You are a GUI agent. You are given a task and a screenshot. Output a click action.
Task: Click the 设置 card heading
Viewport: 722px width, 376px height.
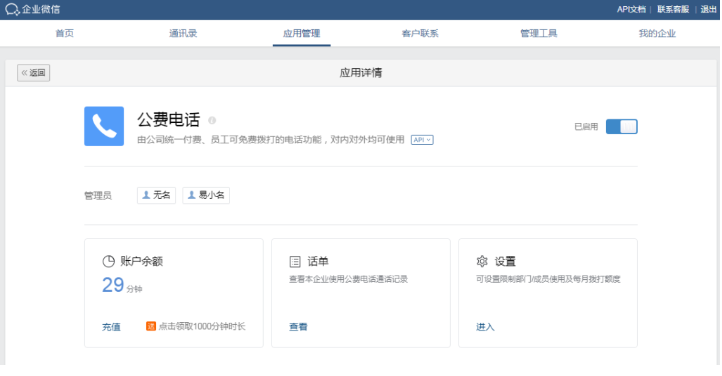coord(505,261)
